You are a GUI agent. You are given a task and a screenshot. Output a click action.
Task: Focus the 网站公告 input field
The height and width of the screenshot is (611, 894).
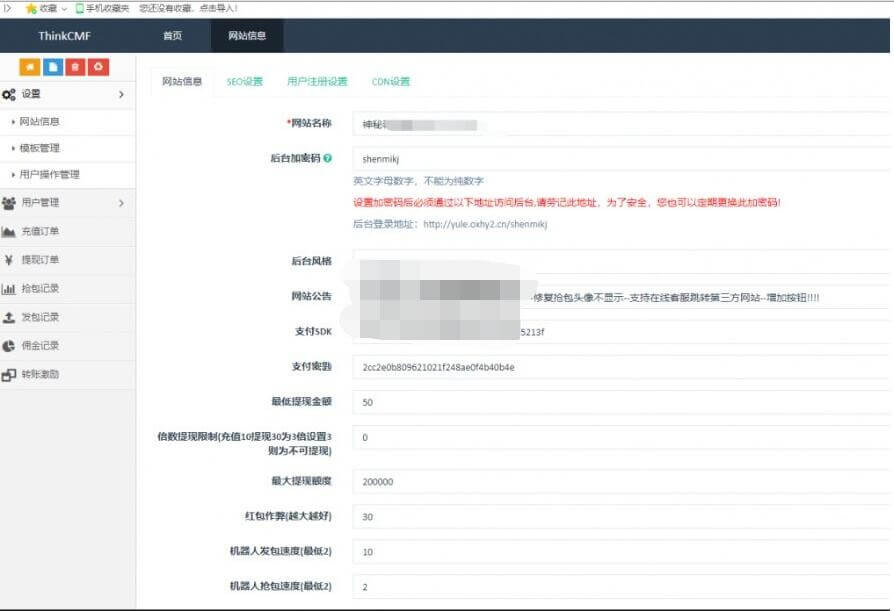621,297
